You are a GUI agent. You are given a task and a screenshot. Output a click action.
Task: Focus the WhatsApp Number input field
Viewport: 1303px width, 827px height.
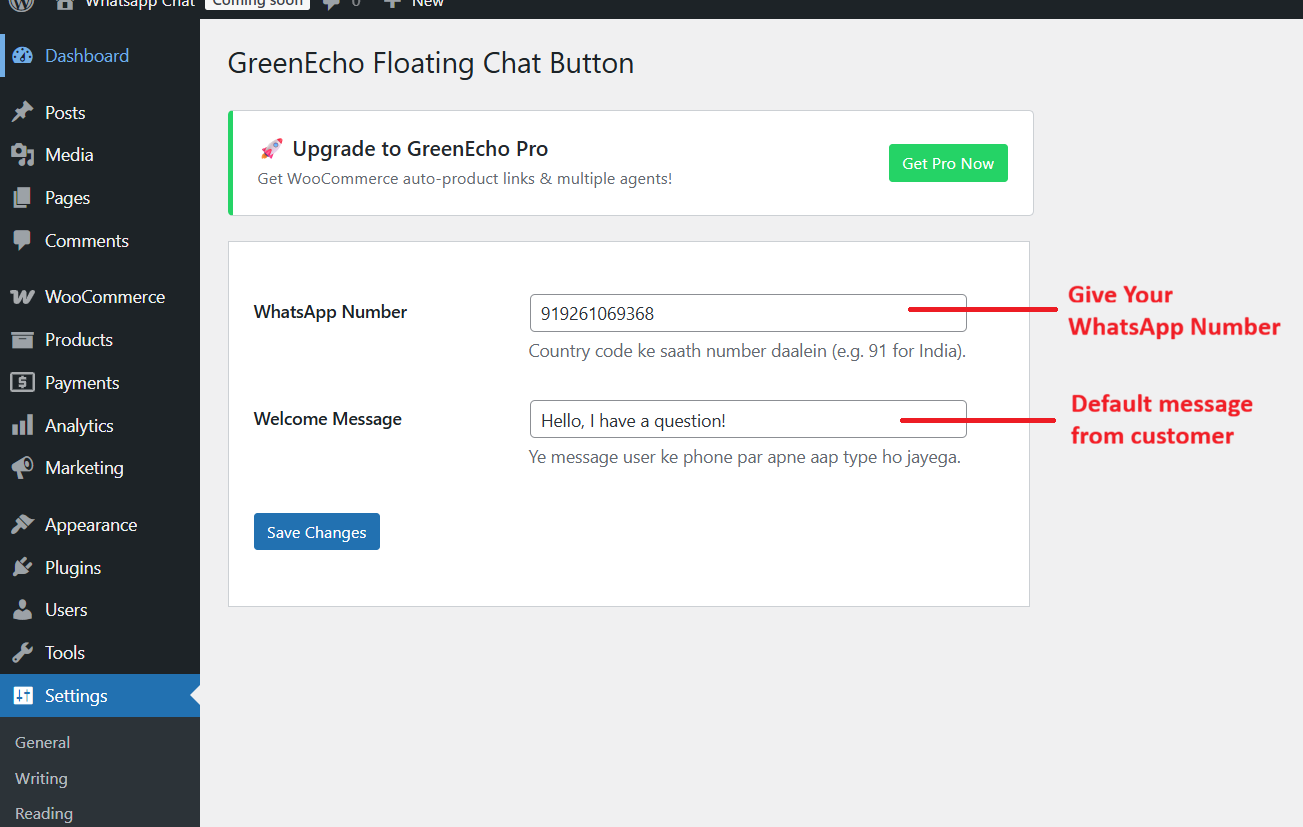(748, 313)
